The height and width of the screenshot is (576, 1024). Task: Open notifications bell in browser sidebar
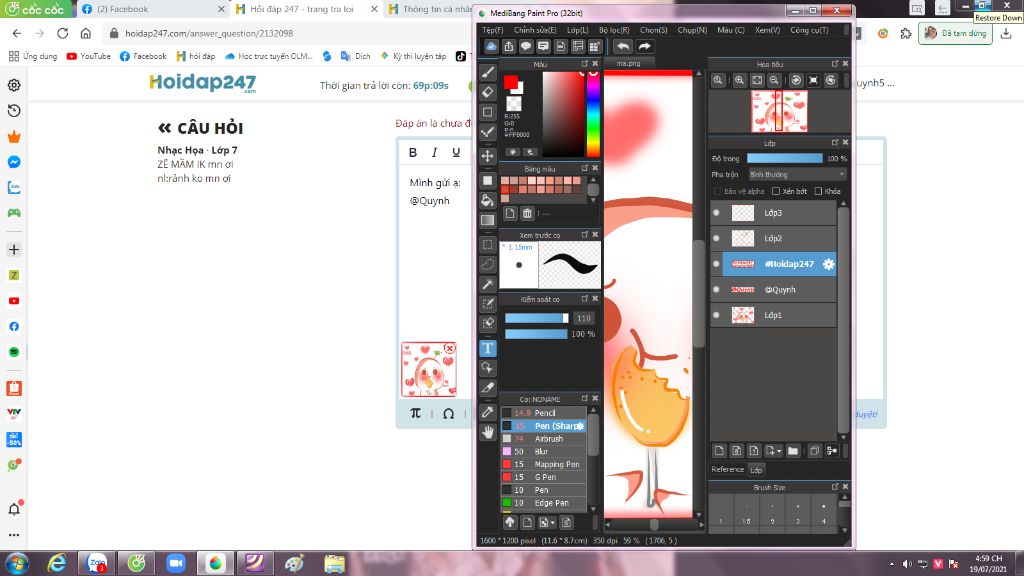pos(14,509)
